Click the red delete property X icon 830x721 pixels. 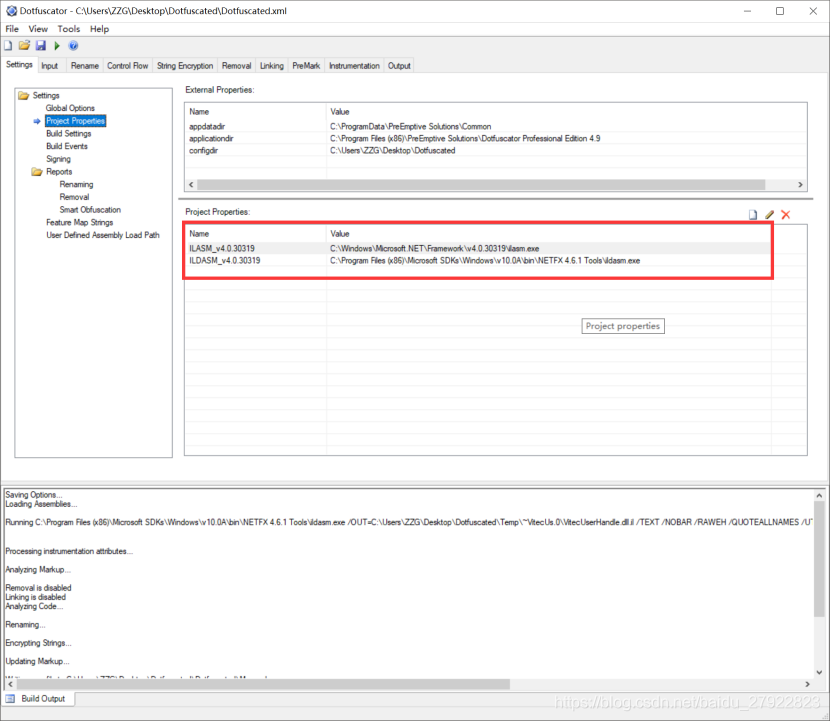[x=786, y=214]
